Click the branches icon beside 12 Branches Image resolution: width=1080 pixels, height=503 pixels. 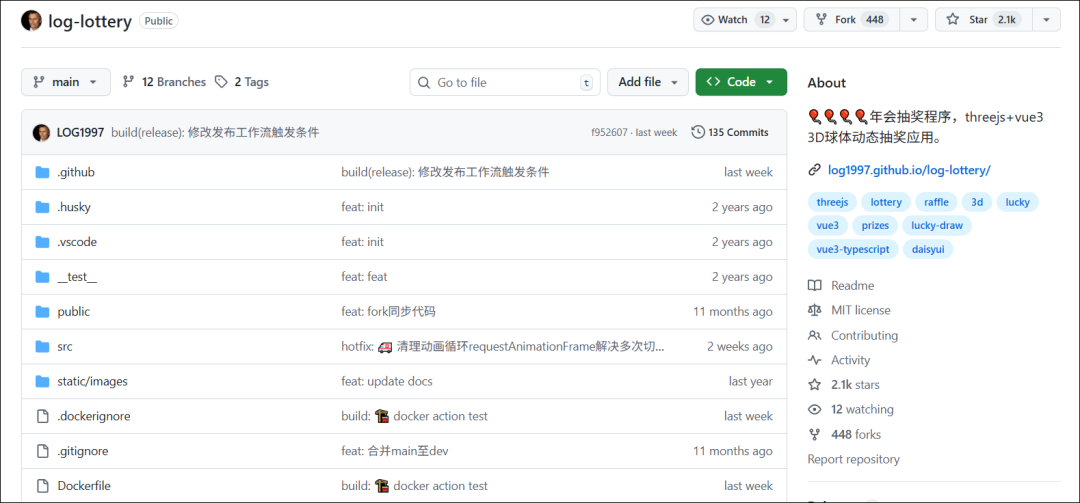(x=129, y=82)
